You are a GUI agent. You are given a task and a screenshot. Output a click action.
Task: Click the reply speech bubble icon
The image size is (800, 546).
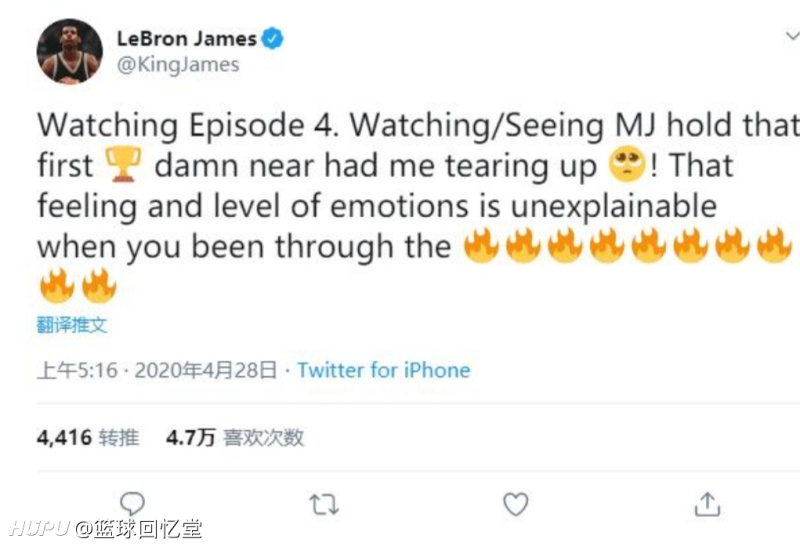tap(133, 504)
